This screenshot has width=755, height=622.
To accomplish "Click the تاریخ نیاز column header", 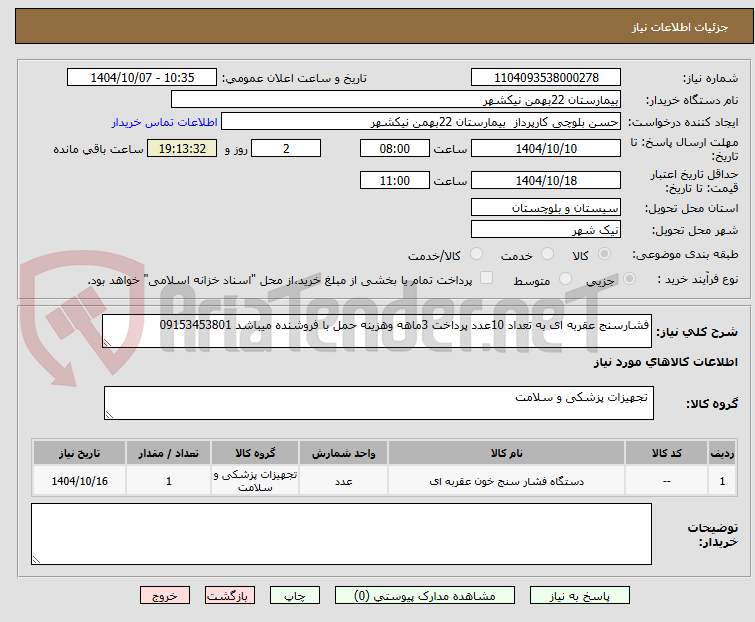I will coord(79,453).
